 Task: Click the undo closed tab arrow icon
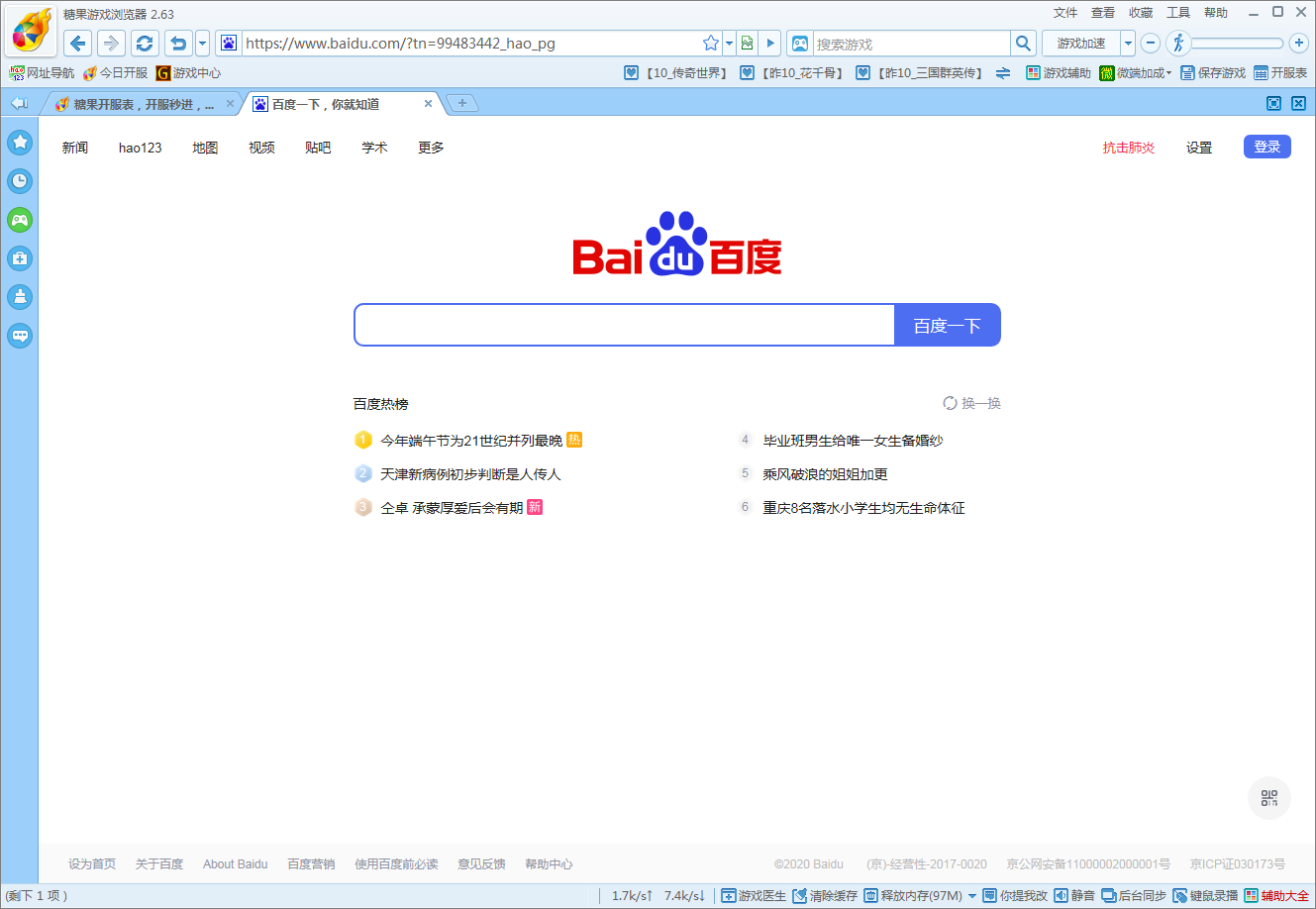pyautogui.click(x=178, y=44)
